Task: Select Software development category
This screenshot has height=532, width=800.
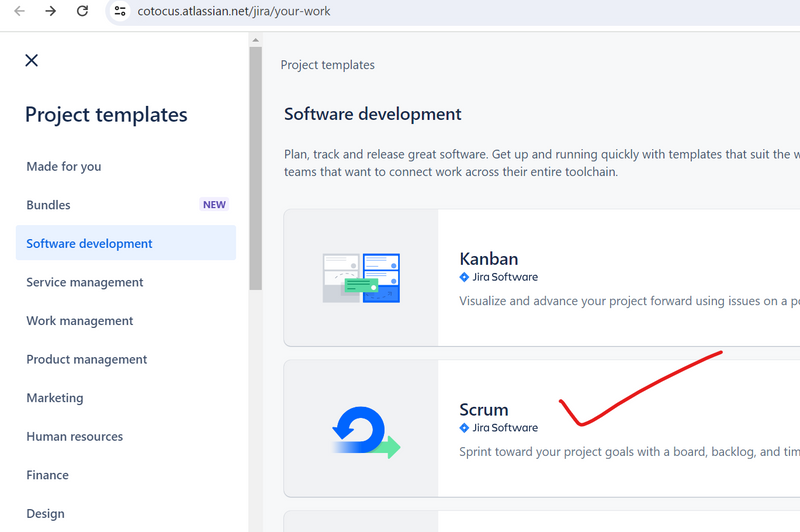Action: coord(126,243)
